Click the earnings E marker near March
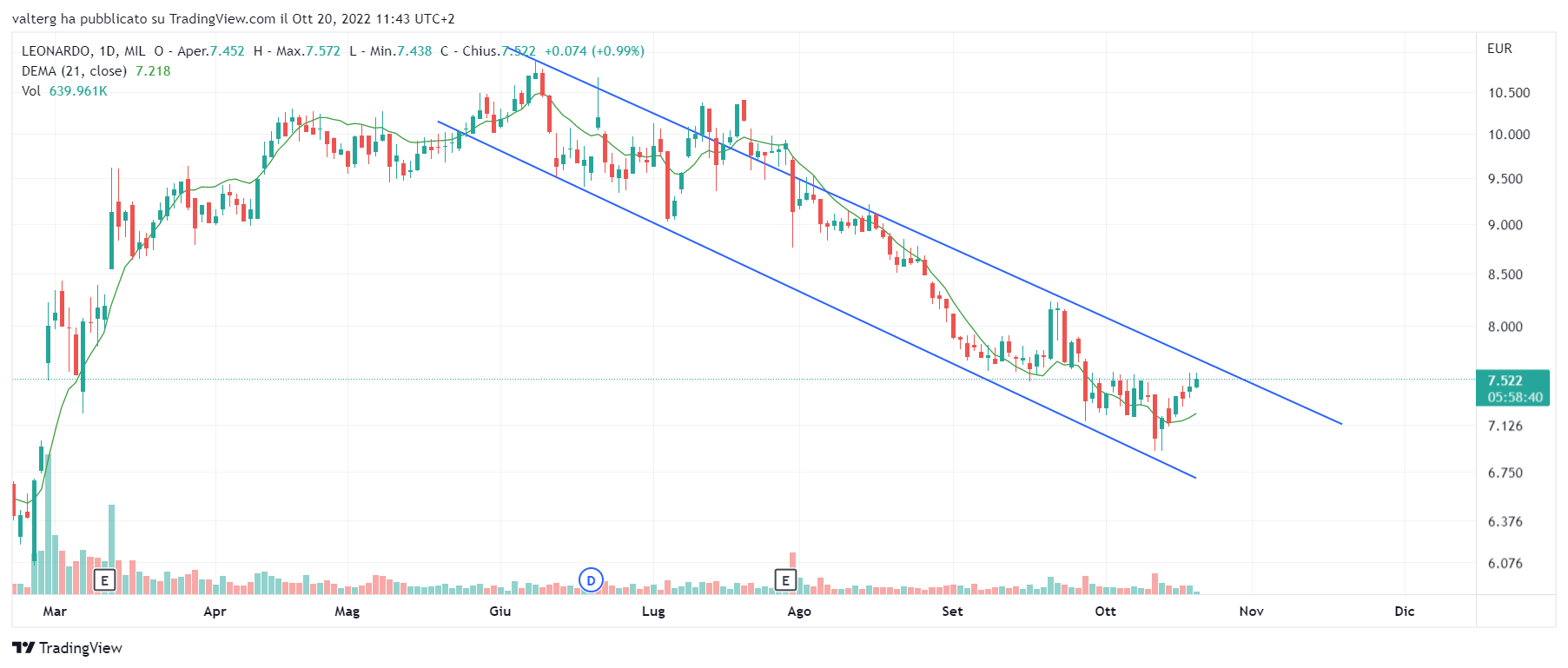The image size is (1568, 668). 104,580
